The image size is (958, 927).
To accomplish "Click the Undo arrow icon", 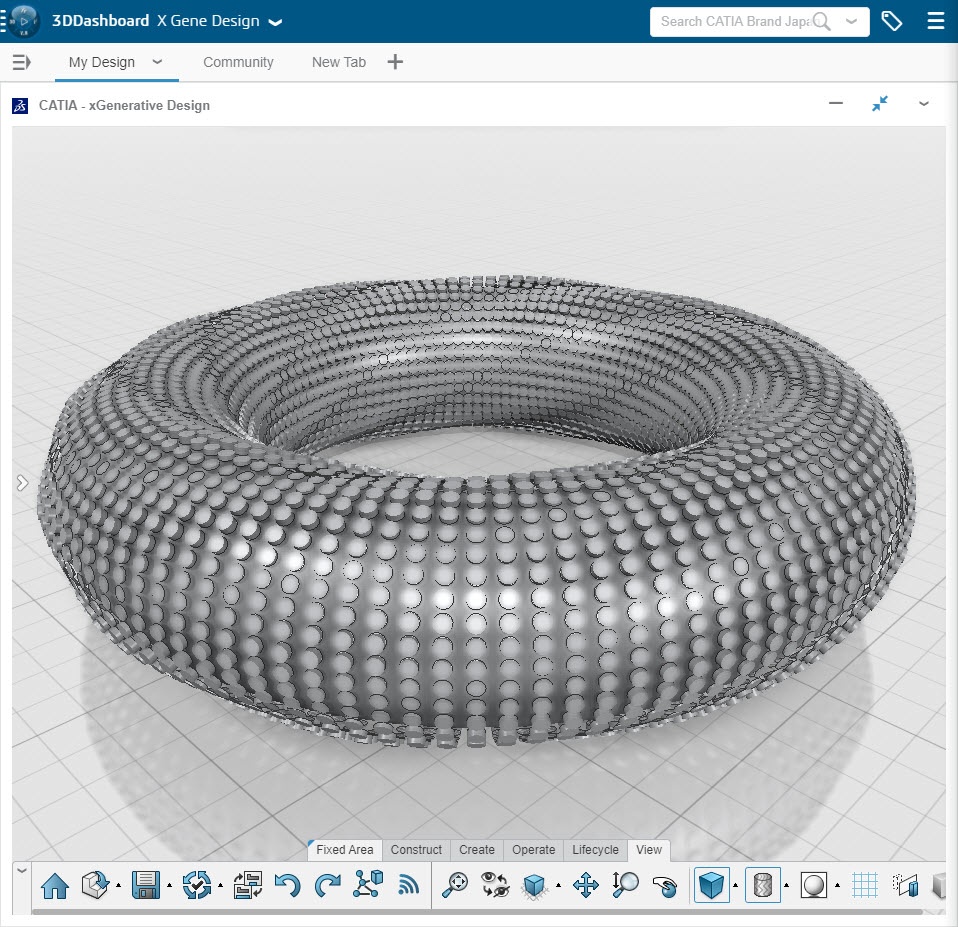I will pos(287,885).
